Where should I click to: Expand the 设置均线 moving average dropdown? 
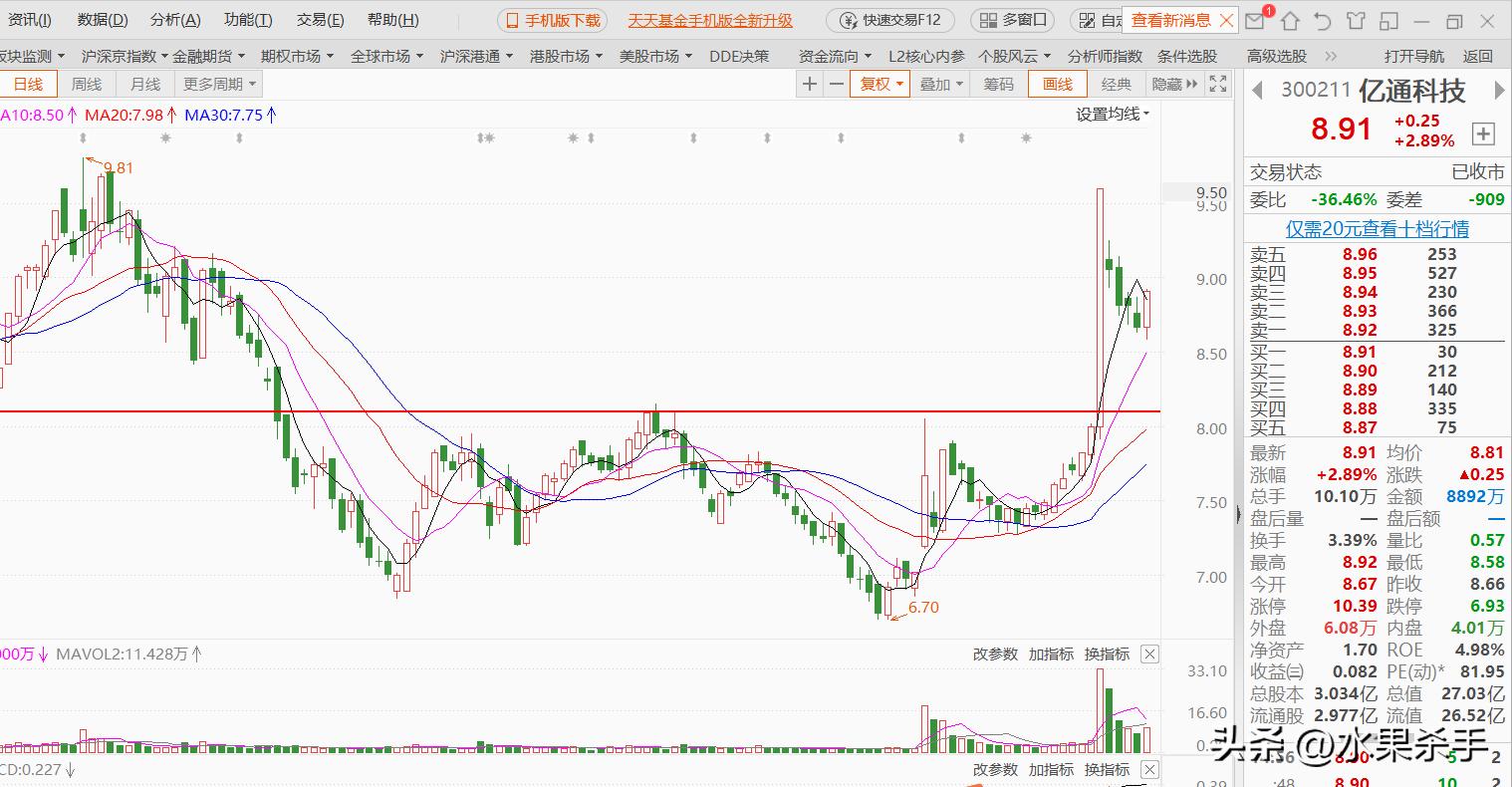pos(1112,114)
